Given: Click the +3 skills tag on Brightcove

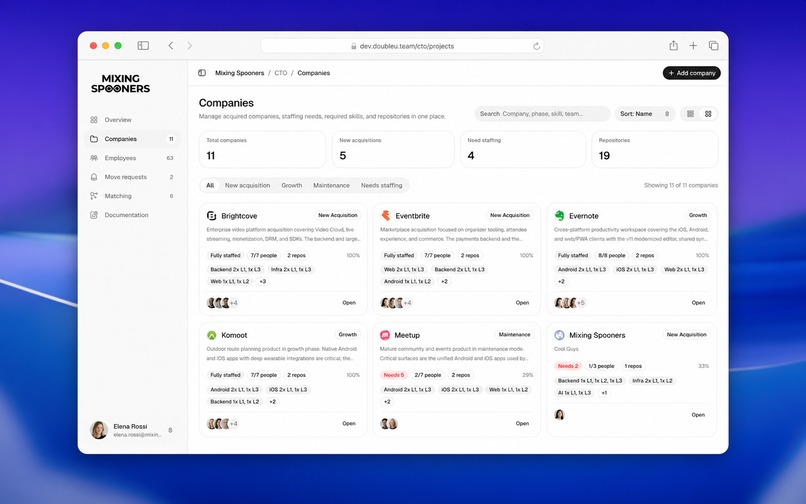Looking at the screenshot, I should point(263,281).
